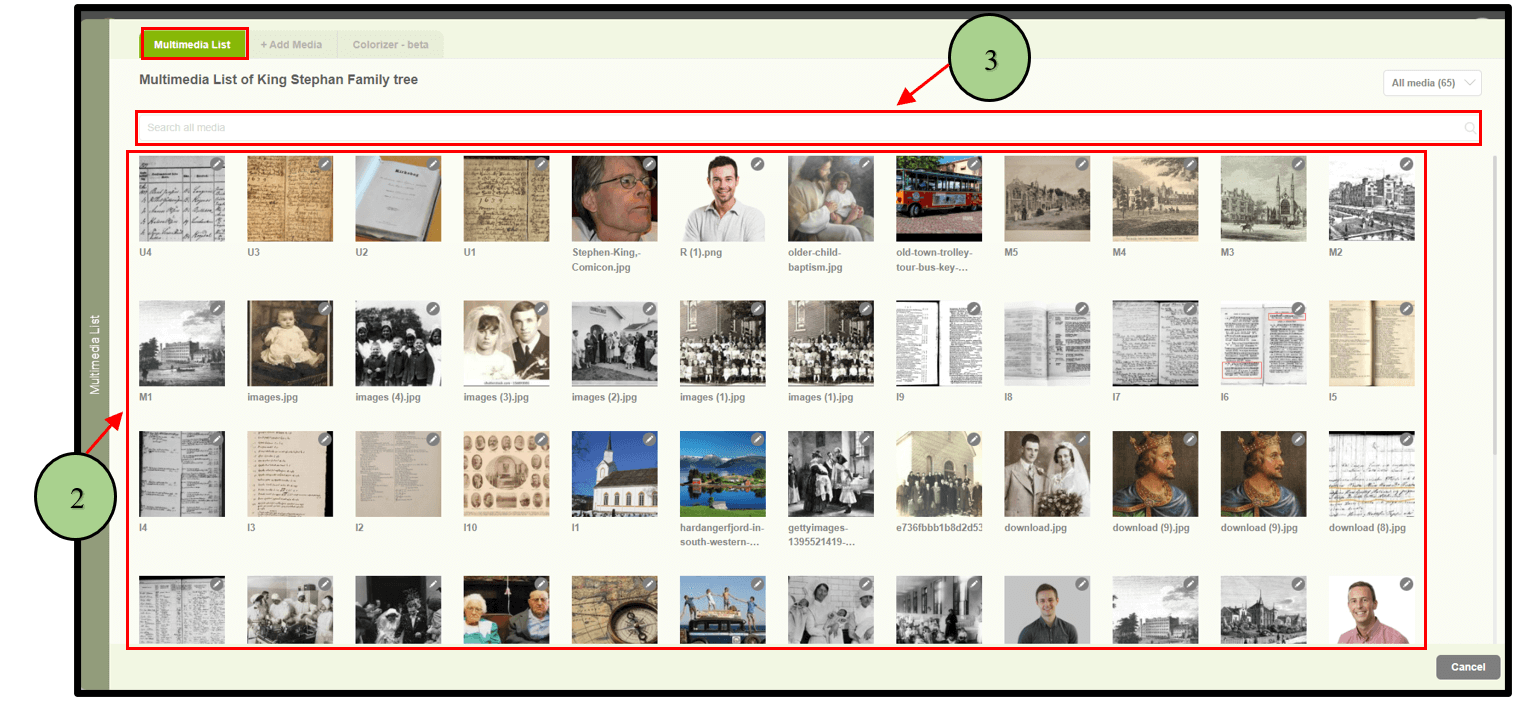This screenshot has width=1515, height=701.
Task: Click edit pencil on download (8).jpg
Action: point(1406,439)
